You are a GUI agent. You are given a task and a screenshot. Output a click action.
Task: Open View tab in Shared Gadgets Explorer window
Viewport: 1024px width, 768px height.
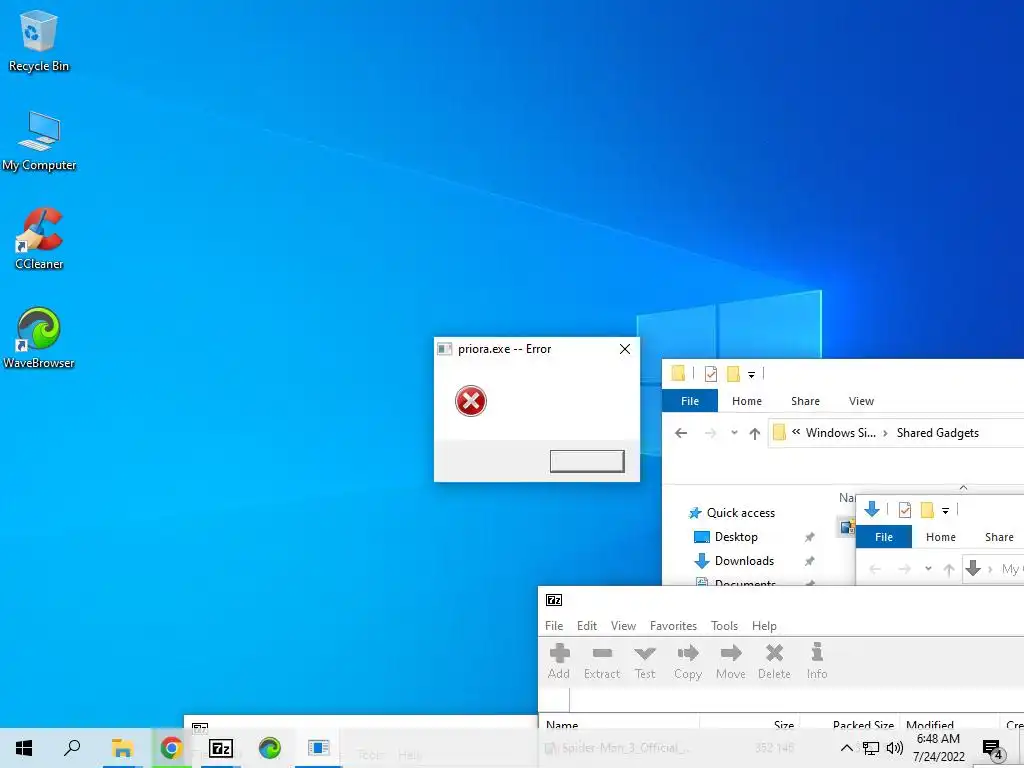[861, 401]
